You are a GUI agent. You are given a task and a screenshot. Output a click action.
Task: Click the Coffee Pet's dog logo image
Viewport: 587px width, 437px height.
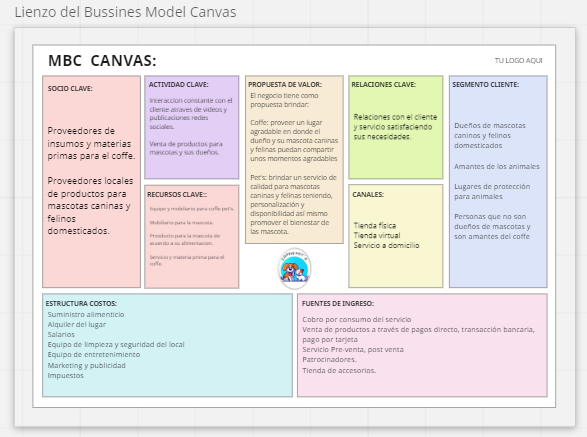295,268
